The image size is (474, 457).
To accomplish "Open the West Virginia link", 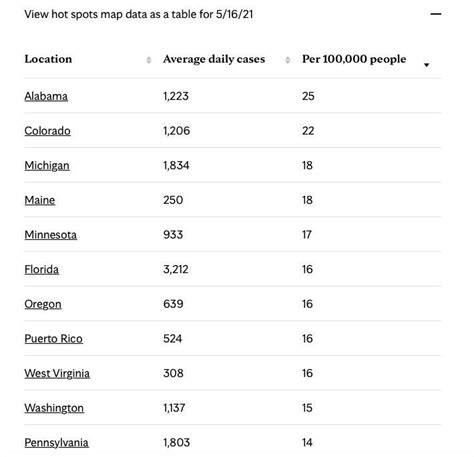I will click(57, 374).
